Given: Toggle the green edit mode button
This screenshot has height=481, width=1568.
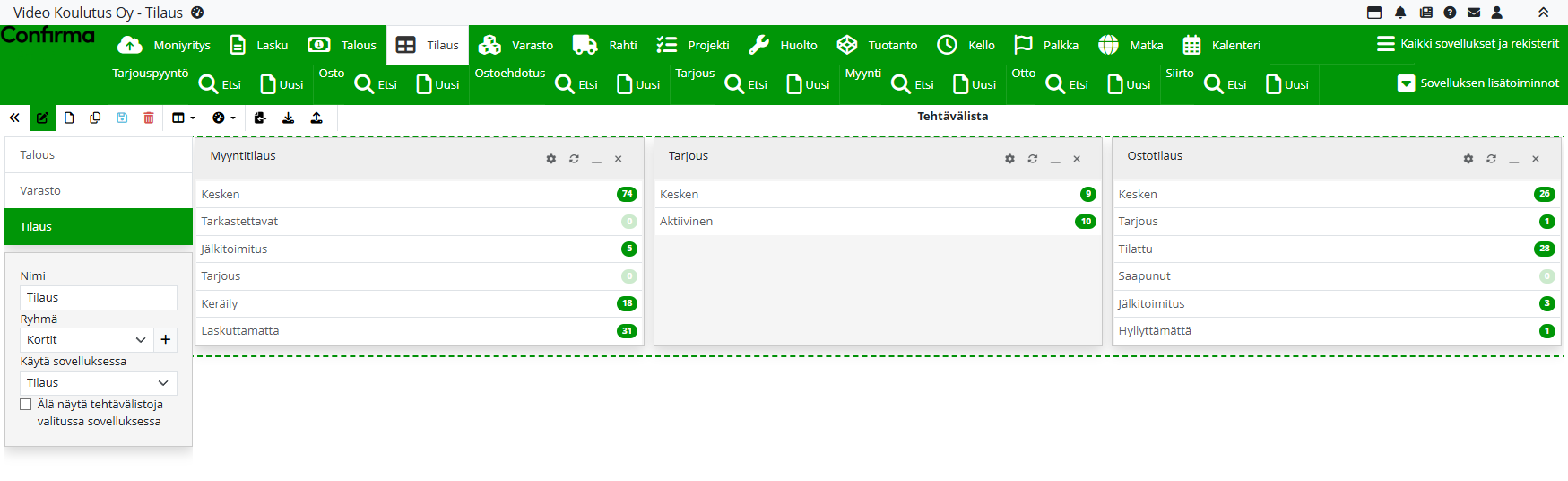Looking at the screenshot, I should click(x=42, y=118).
